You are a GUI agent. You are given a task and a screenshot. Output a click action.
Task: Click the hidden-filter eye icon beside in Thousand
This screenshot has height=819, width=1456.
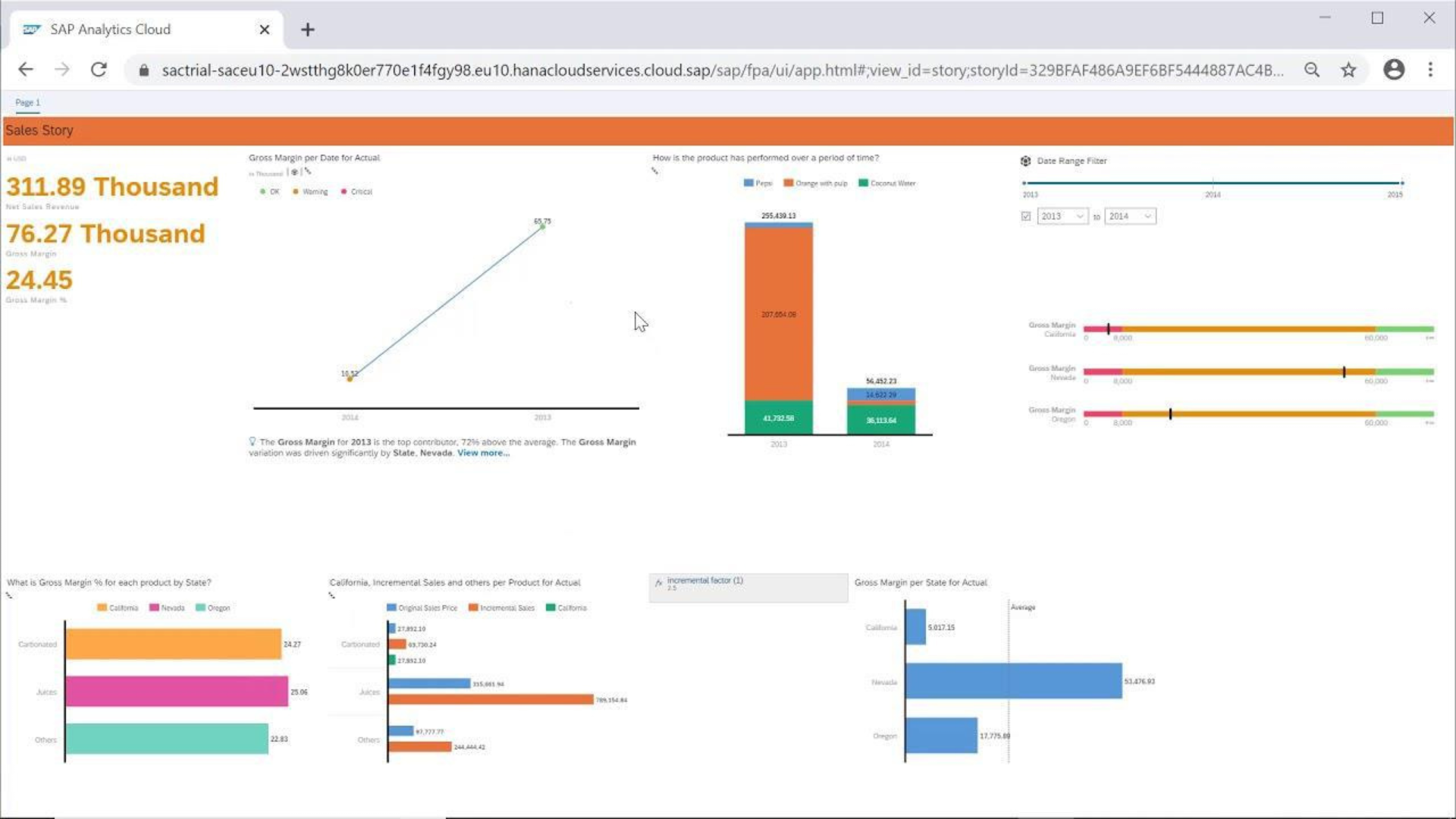pos(294,172)
